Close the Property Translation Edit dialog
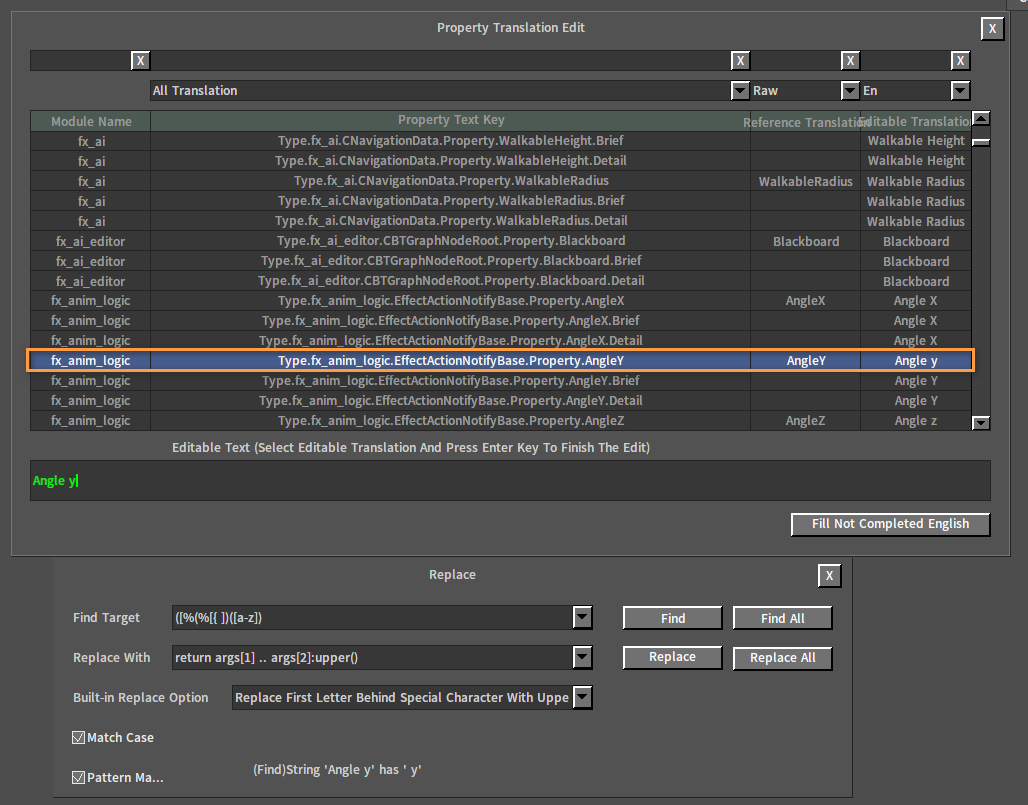The width and height of the screenshot is (1028, 805). [x=993, y=28]
